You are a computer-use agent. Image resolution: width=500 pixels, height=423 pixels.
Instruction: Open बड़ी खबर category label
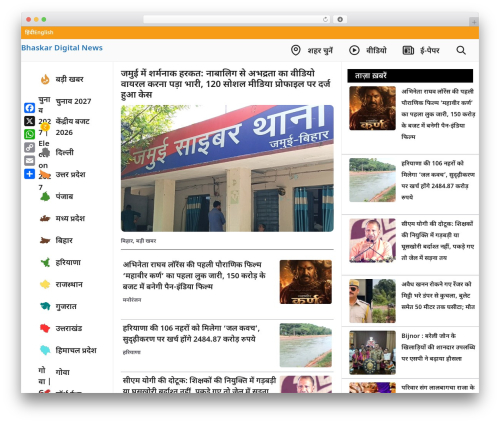69,79
